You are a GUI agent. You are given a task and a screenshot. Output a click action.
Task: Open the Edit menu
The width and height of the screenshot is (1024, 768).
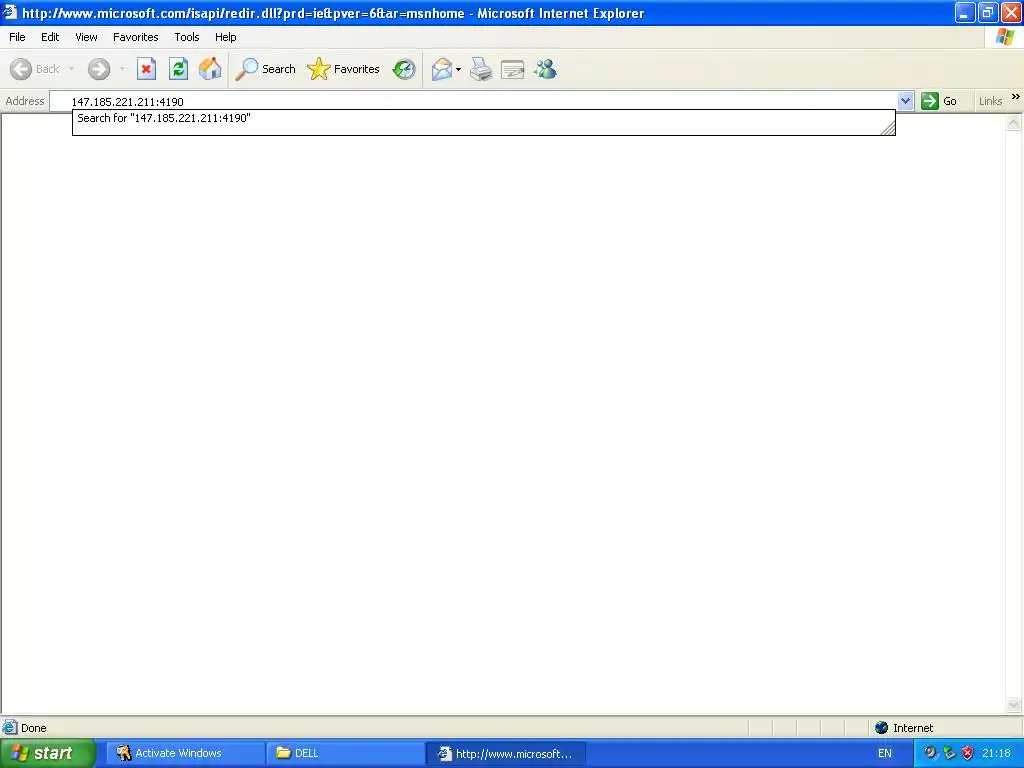50,37
